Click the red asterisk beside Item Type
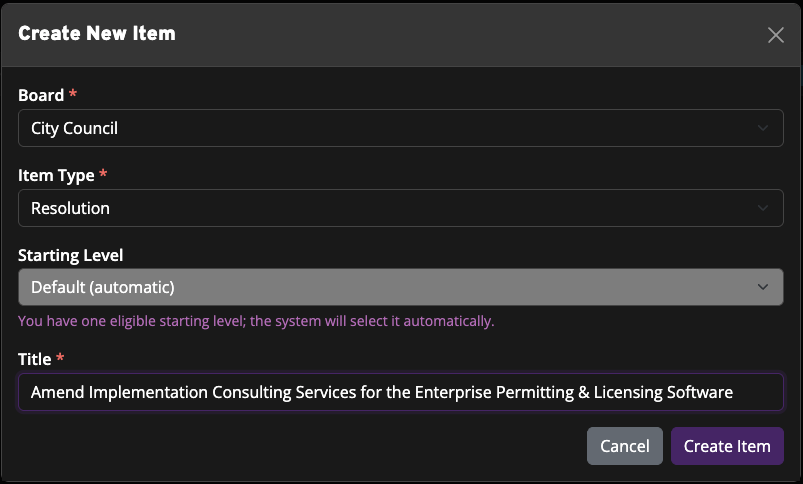The image size is (803, 484). [x=104, y=175]
